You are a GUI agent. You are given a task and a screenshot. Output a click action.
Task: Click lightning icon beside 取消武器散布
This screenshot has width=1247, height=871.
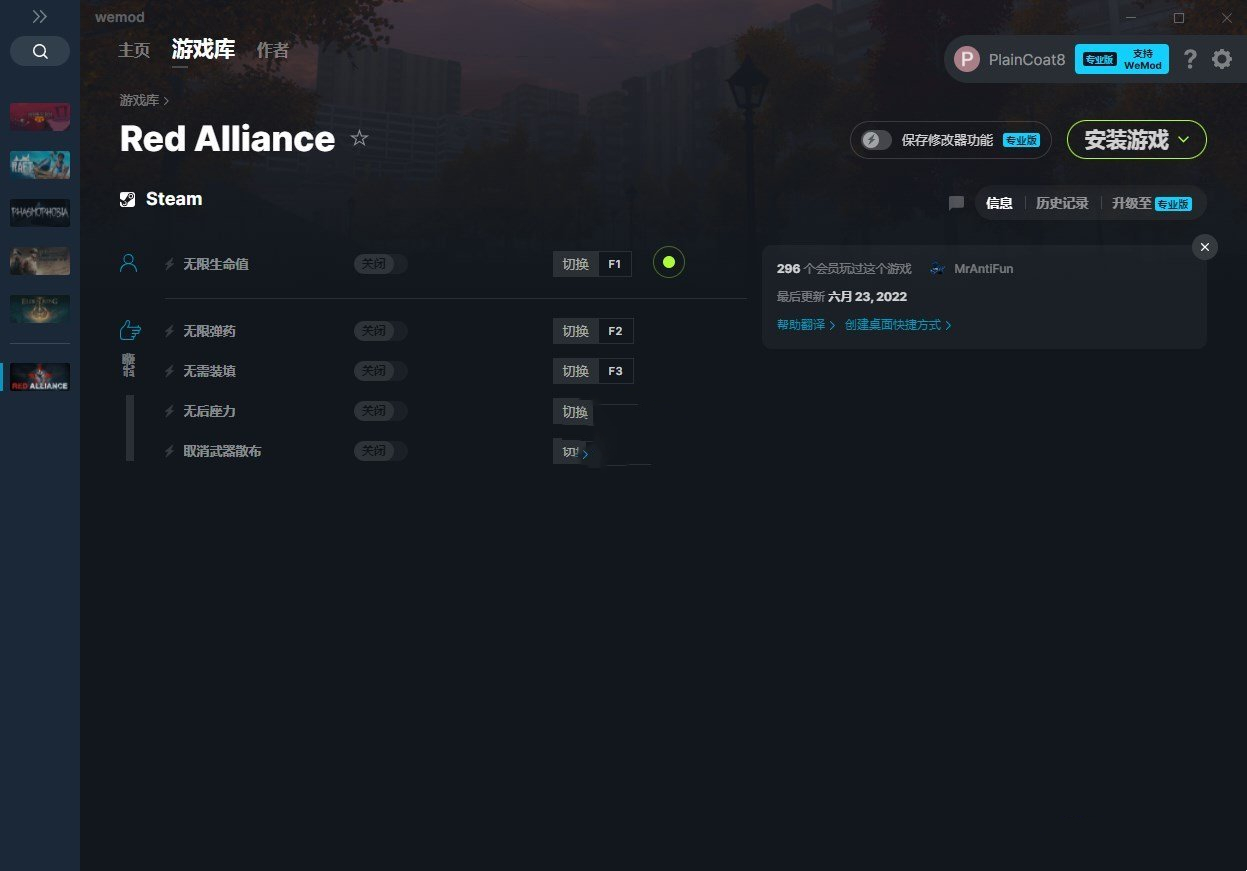(x=170, y=451)
